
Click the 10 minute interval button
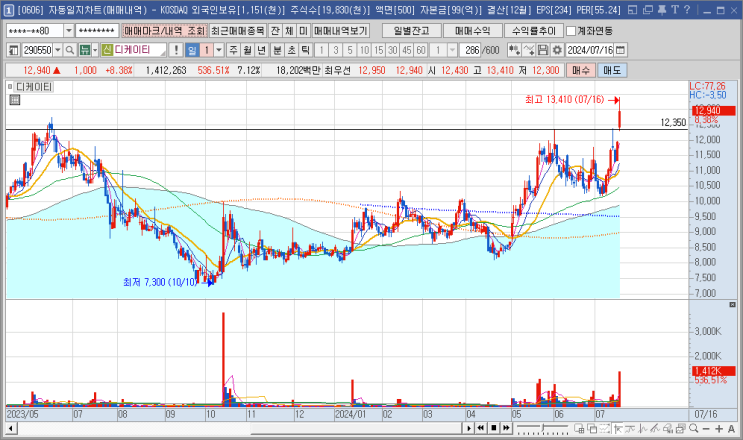364,50
